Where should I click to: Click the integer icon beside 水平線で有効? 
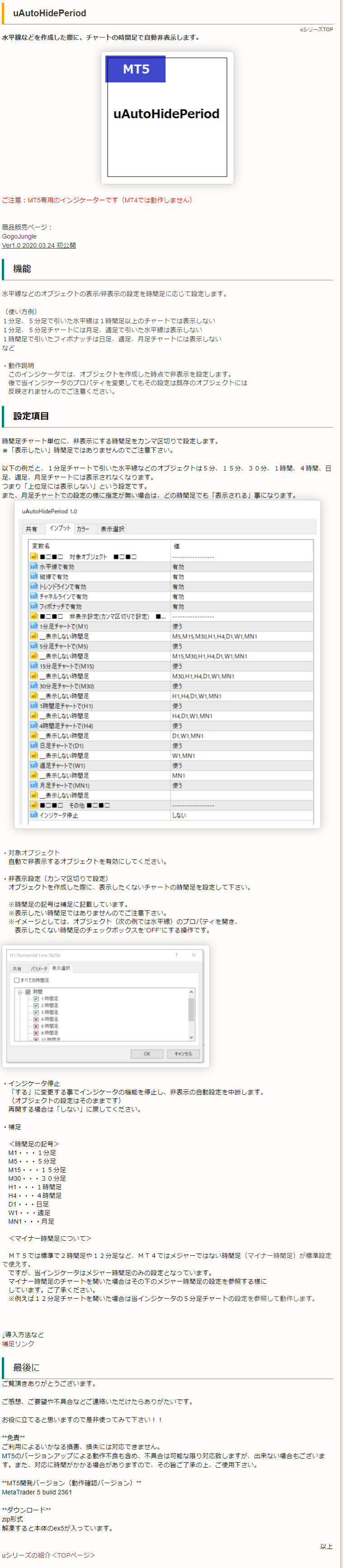tap(33, 567)
